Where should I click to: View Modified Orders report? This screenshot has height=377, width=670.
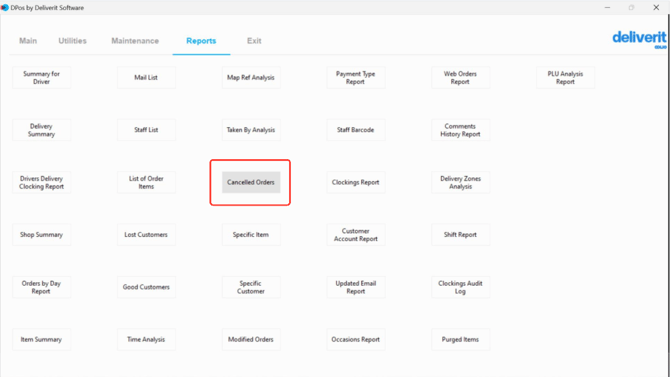point(251,339)
